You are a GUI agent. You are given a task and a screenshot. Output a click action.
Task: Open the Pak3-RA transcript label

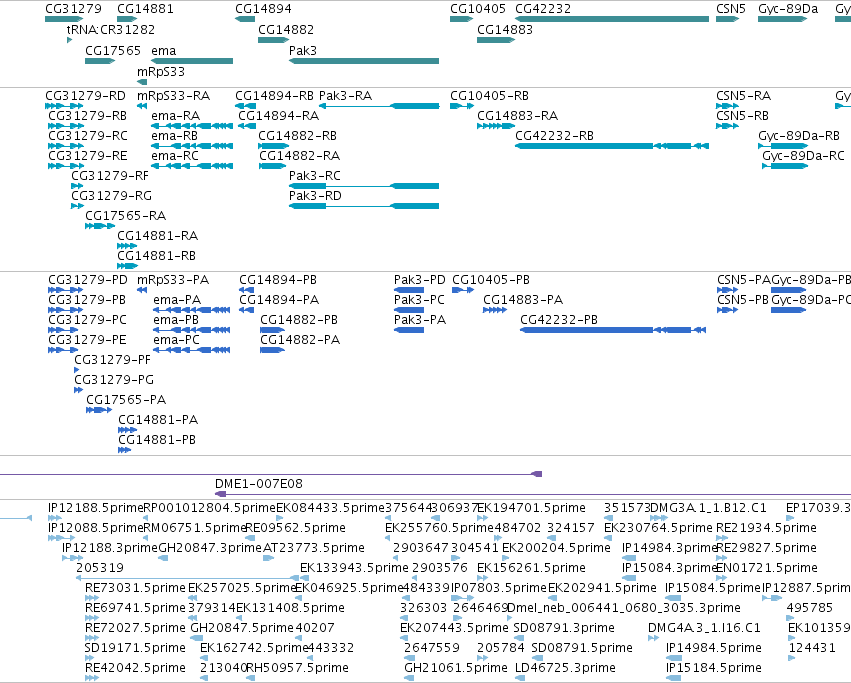tap(345, 96)
